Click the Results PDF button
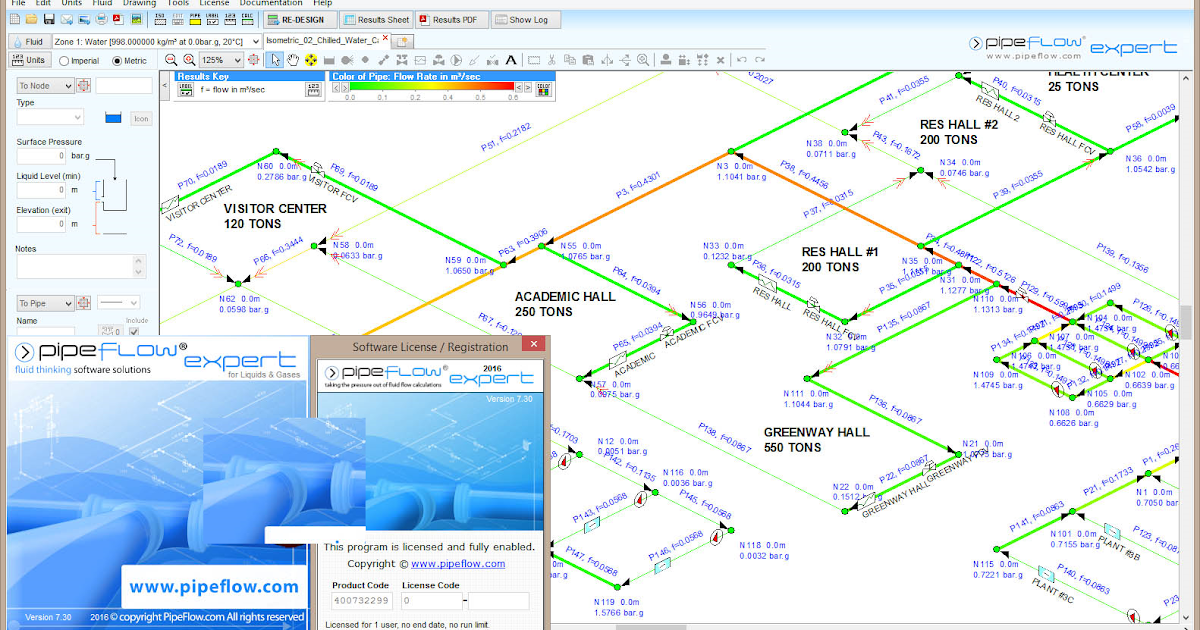1200x630 pixels. pyautogui.click(x=454, y=19)
